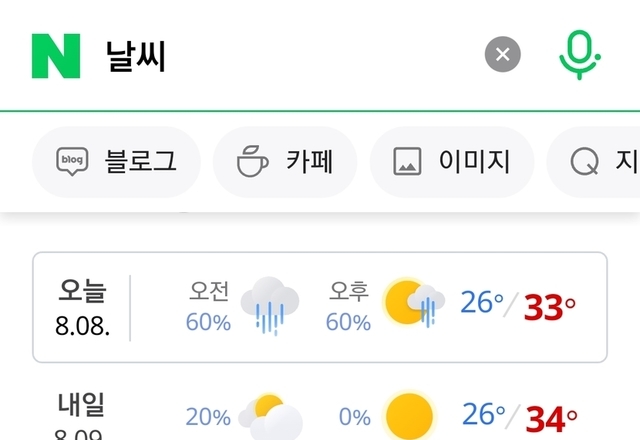Click today's afternoon sun and rain icon

coord(414,304)
